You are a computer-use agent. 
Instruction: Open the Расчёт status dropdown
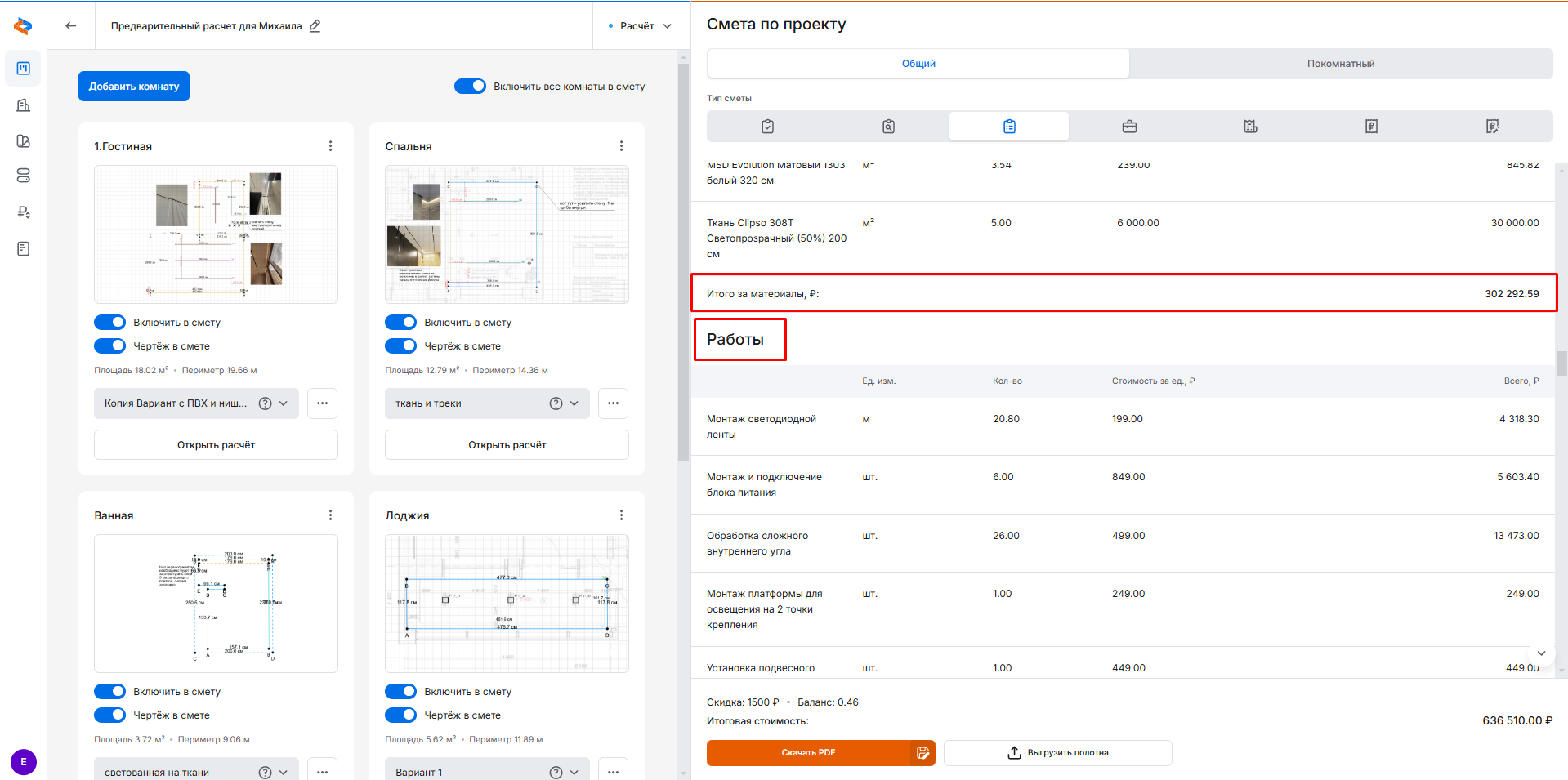click(x=641, y=26)
